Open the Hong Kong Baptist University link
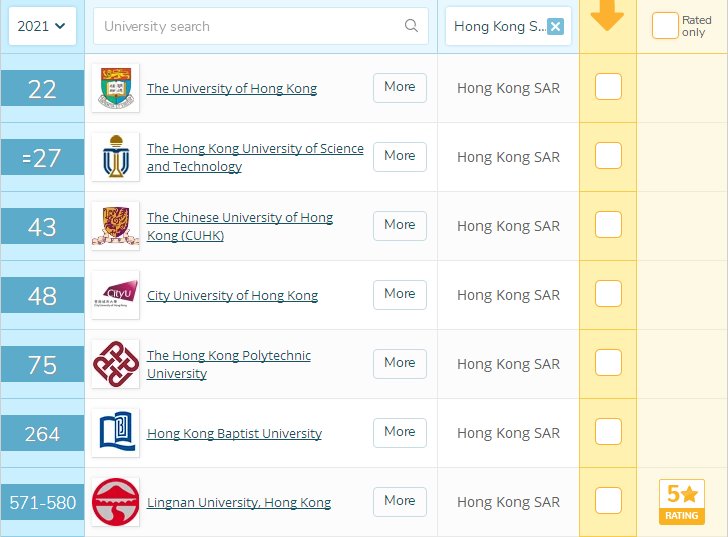 (234, 434)
